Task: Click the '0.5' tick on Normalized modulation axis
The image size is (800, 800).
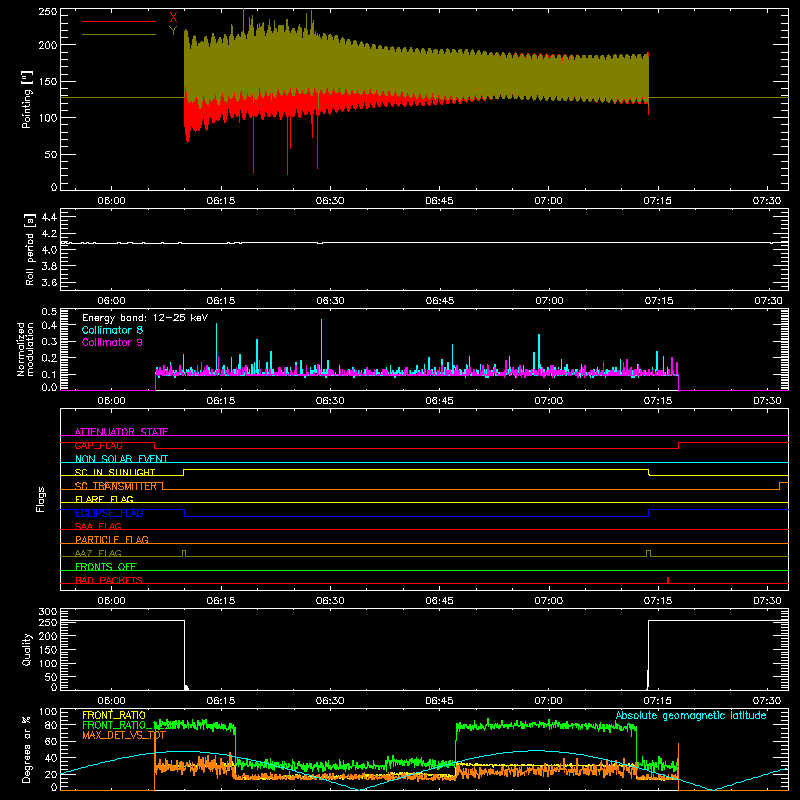Action: click(49, 312)
